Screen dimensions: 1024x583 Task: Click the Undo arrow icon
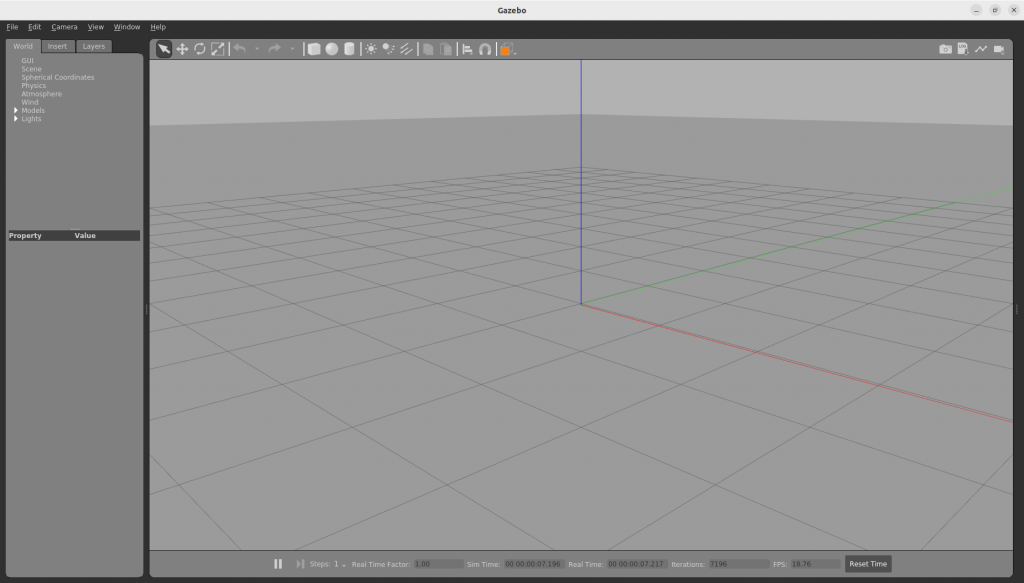coord(240,49)
